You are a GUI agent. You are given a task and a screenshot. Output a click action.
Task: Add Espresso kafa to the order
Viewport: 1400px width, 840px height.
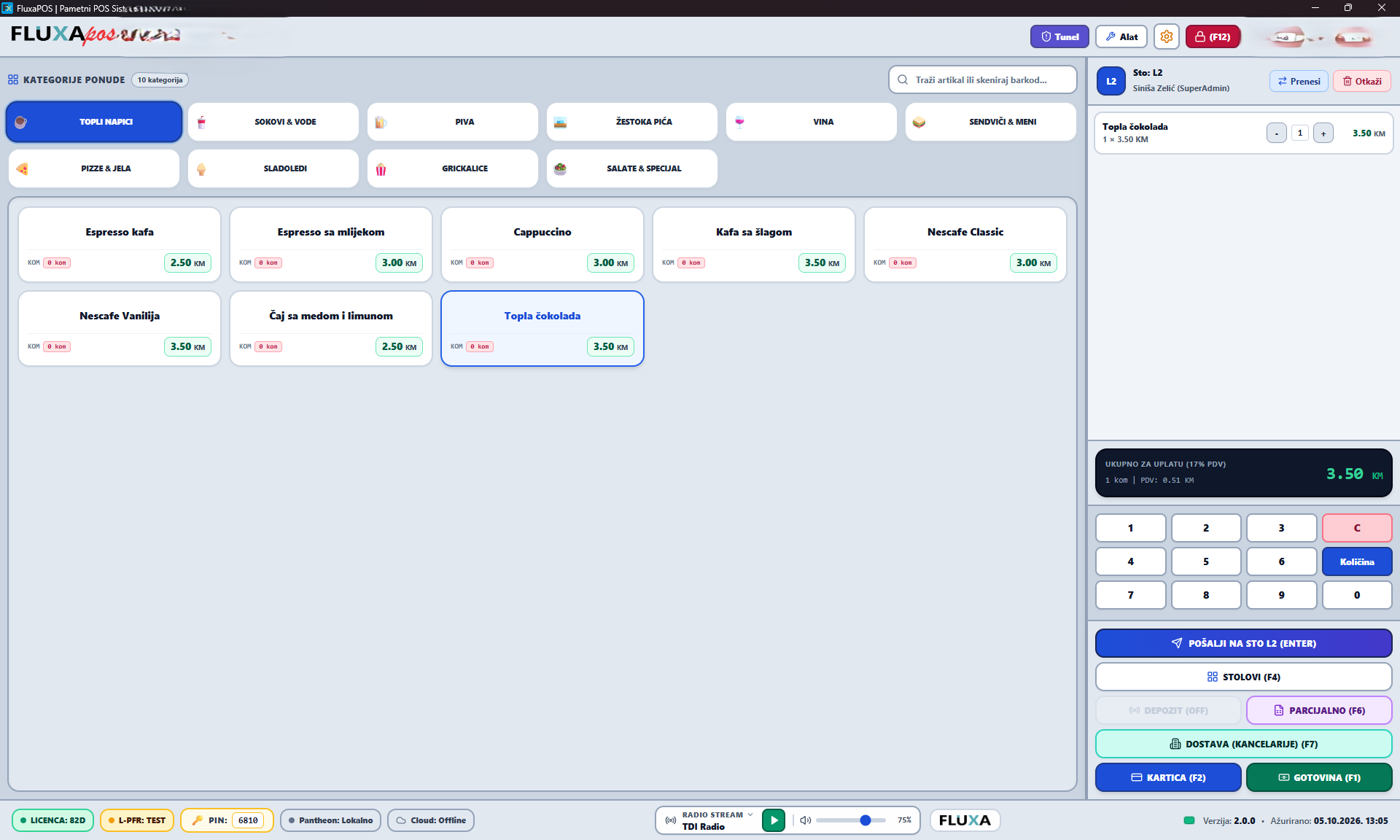[120, 245]
